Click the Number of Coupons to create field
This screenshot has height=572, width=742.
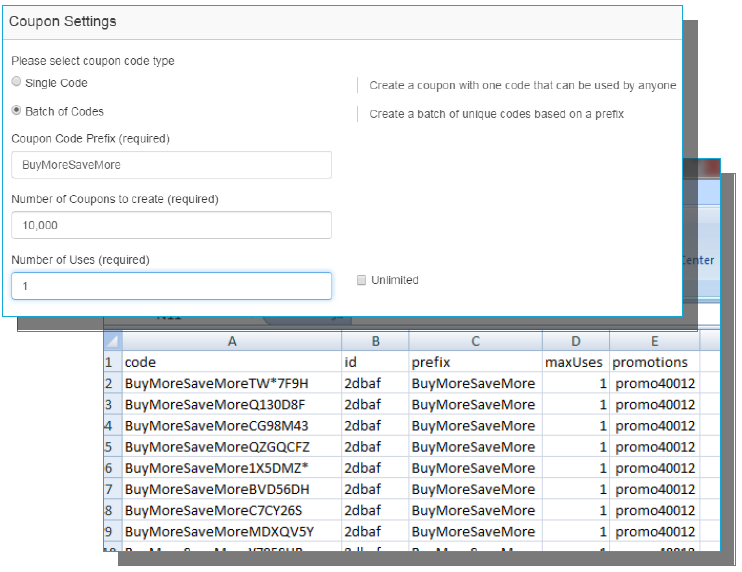tap(171, 225)
